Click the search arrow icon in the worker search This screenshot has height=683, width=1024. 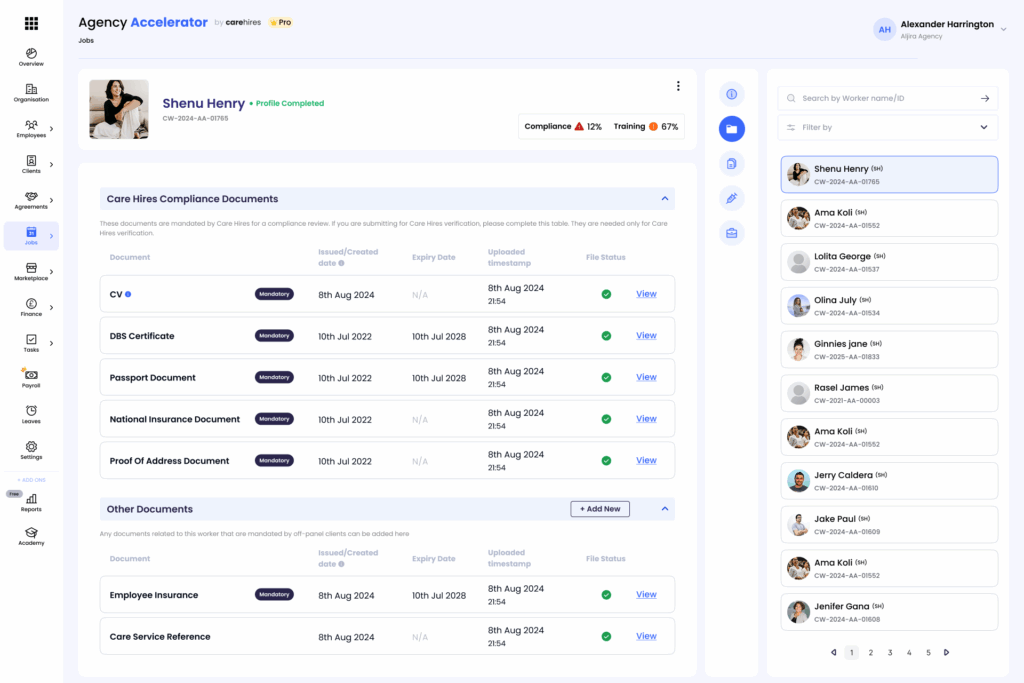pos(984,98)
